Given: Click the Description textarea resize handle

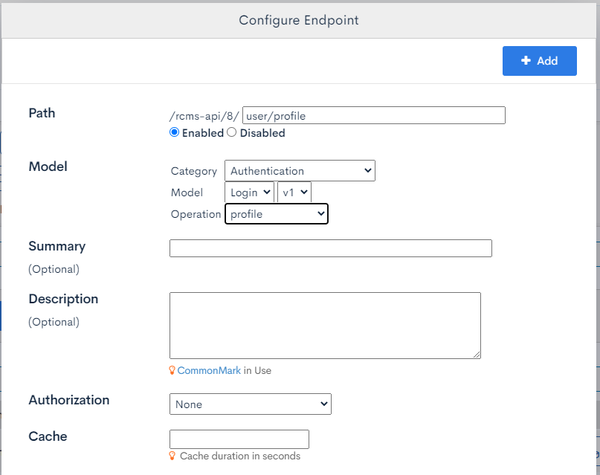Looking at the screenshot, I should click(x=476, y=355).
